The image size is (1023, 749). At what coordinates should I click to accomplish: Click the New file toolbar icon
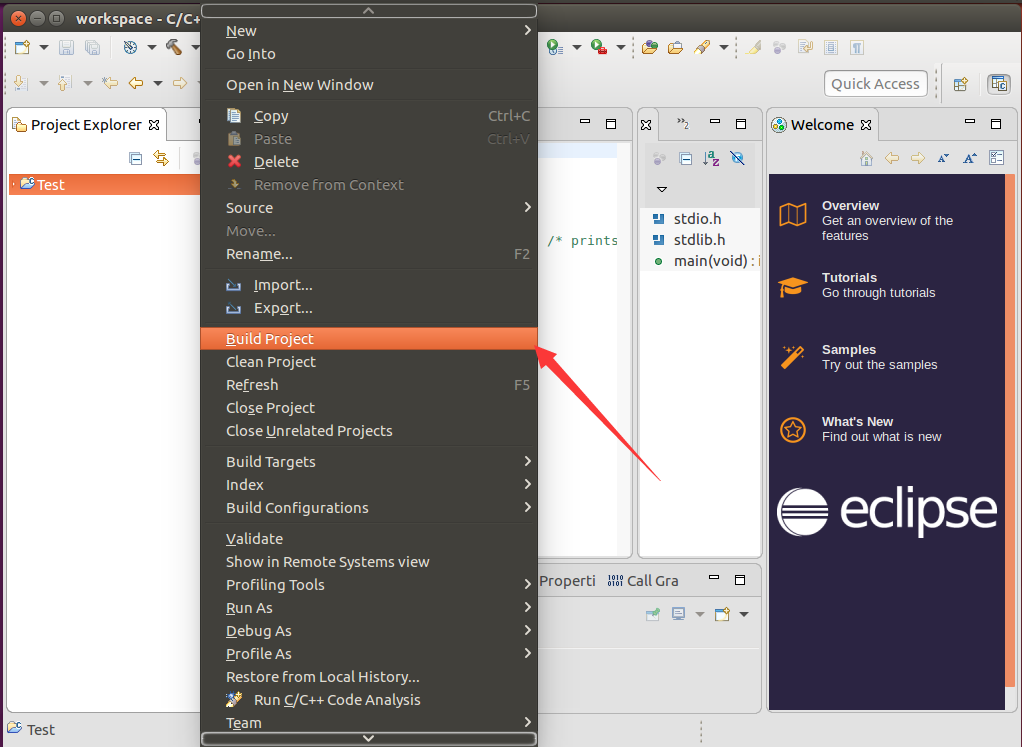click(22, 48)
